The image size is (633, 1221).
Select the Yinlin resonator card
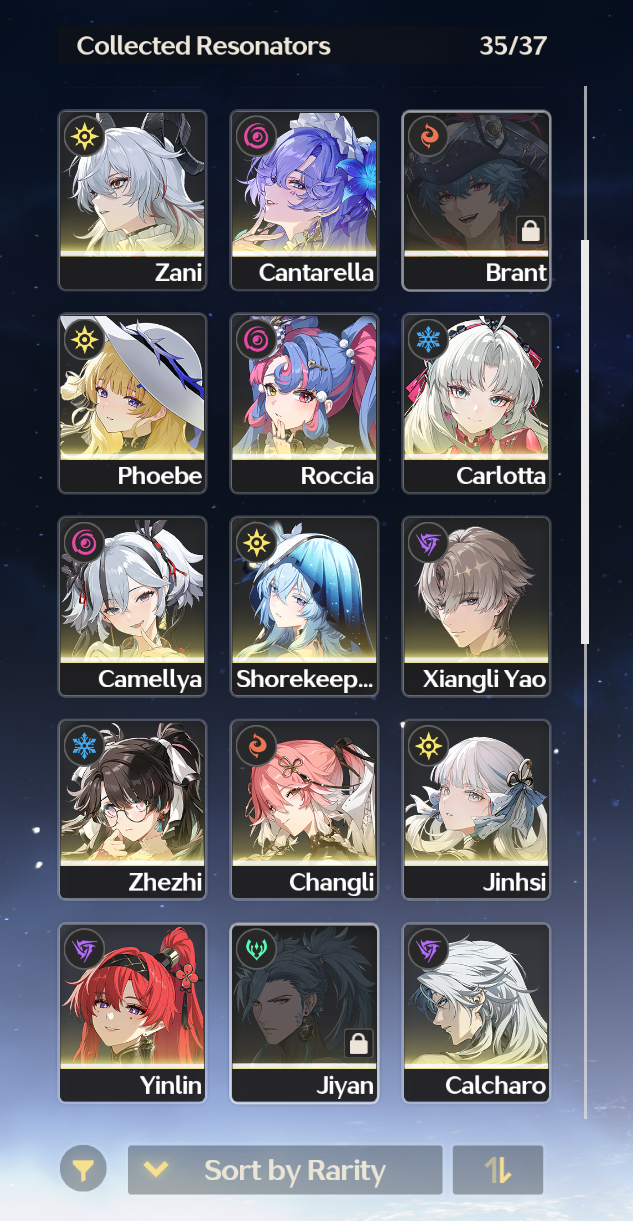point(132,1012)
